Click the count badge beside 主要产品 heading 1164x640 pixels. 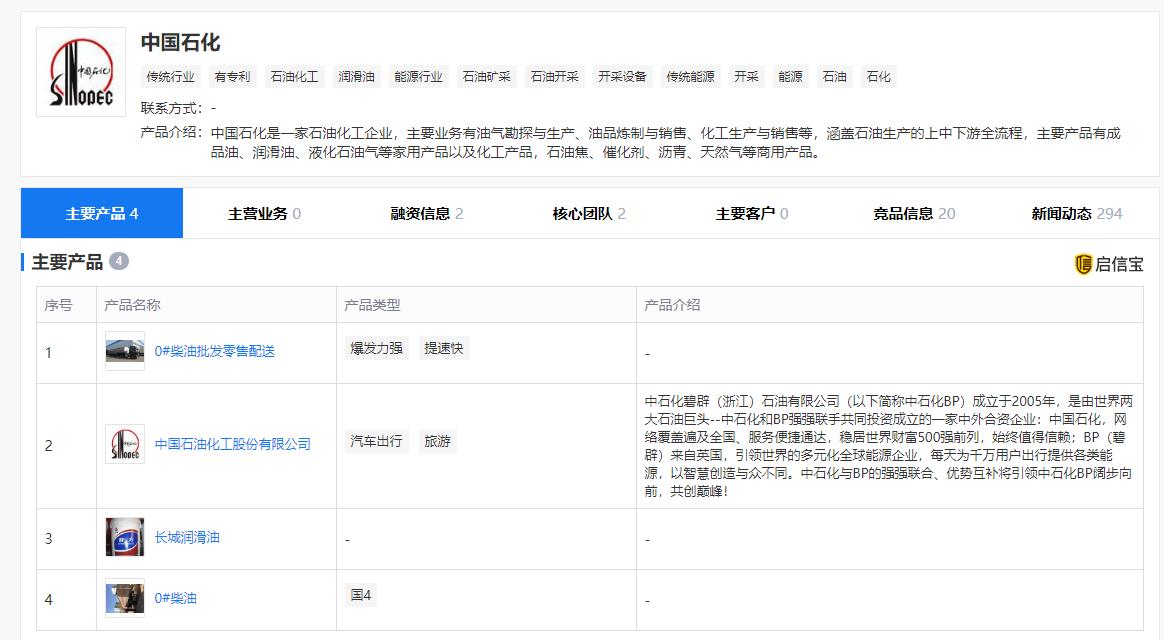click(119, 261)
